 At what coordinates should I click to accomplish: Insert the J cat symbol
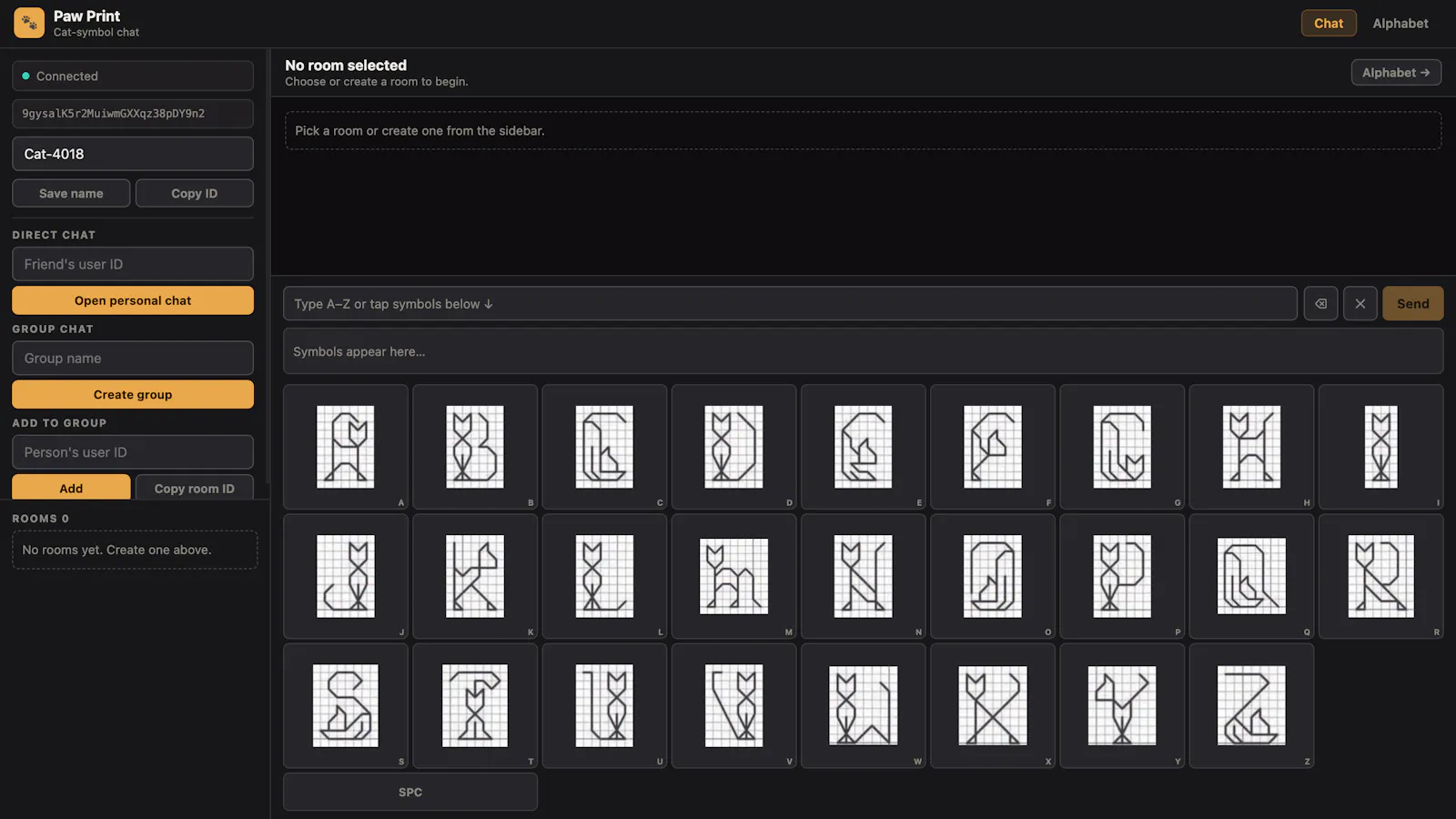(346, 576)
